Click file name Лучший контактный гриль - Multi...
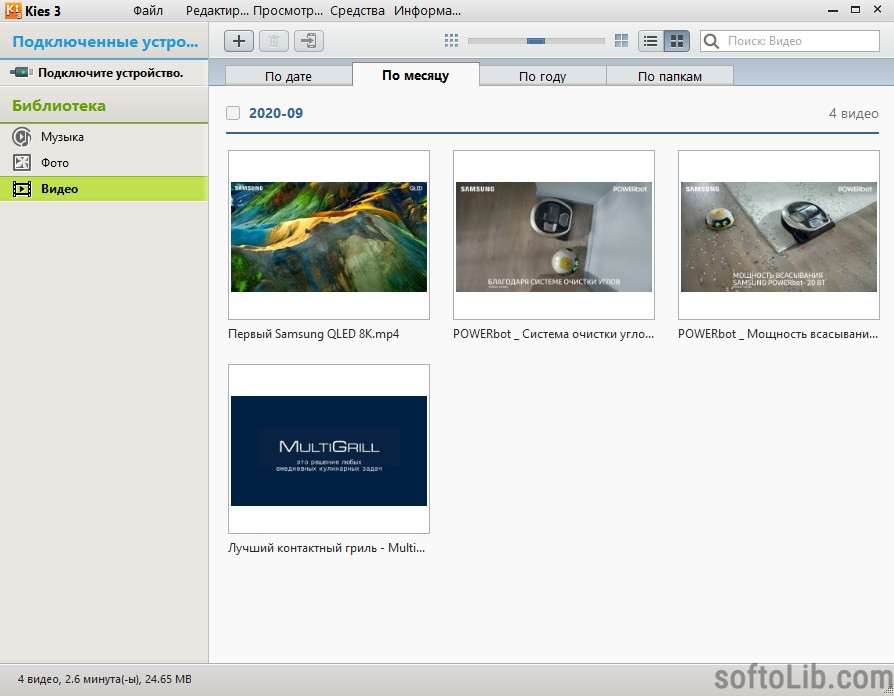 tap(327, 548)
